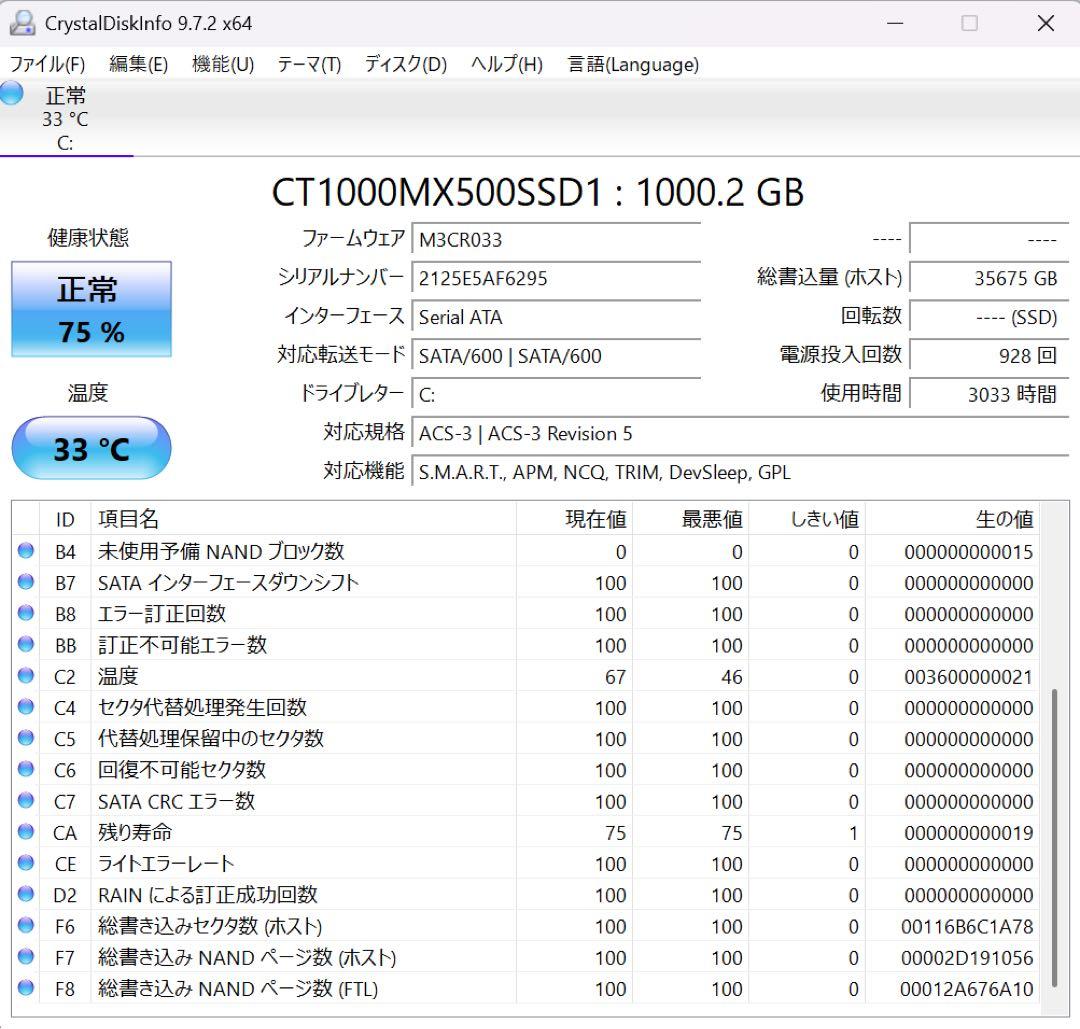This screenshot has height=1029, width=1080.
Task: Click the circular health indicator above drive C:
Action: pyautogui.click(x=10, y=93)
